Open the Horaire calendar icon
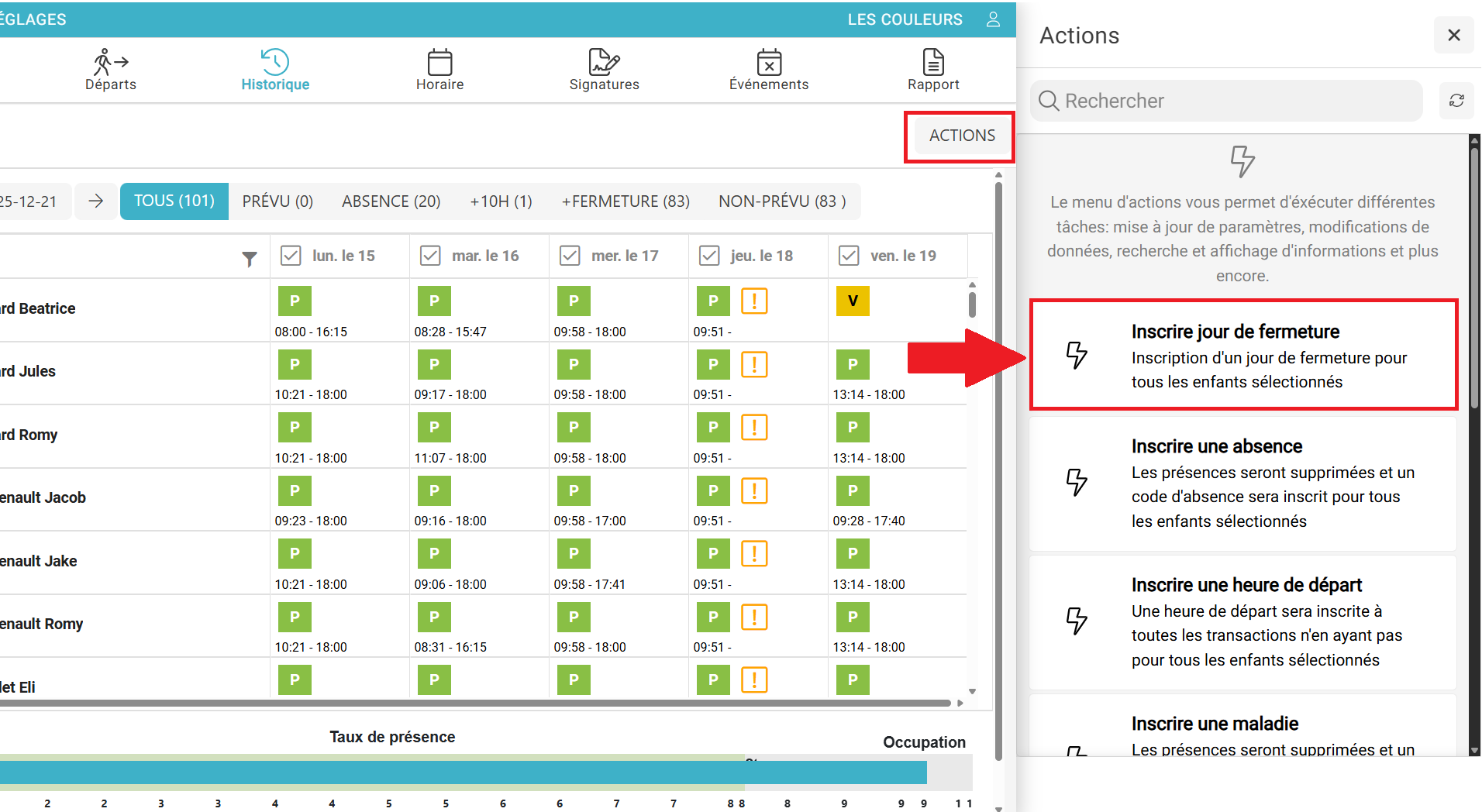 point(439,62)
